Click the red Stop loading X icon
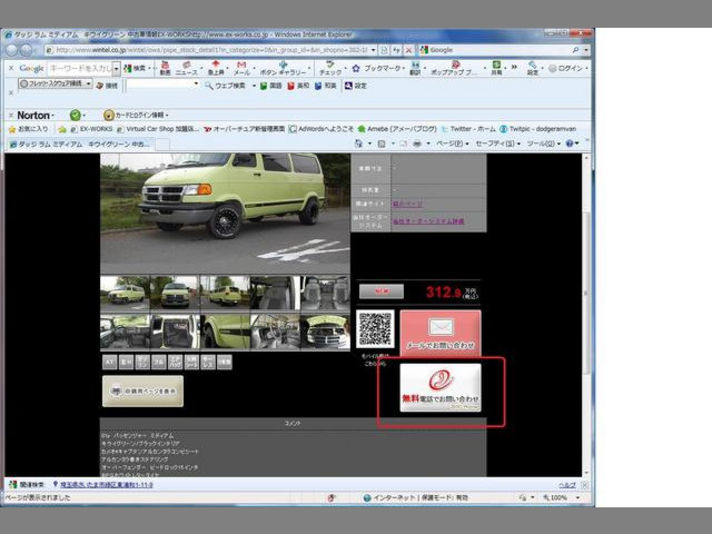This screenshot has height=534, width=712. (x=408, y=50)
